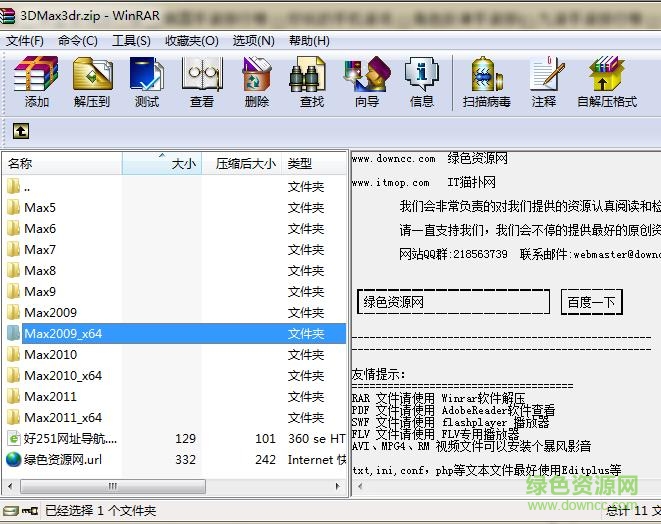Click status text 已经选择 1 个文件夹

100,511
